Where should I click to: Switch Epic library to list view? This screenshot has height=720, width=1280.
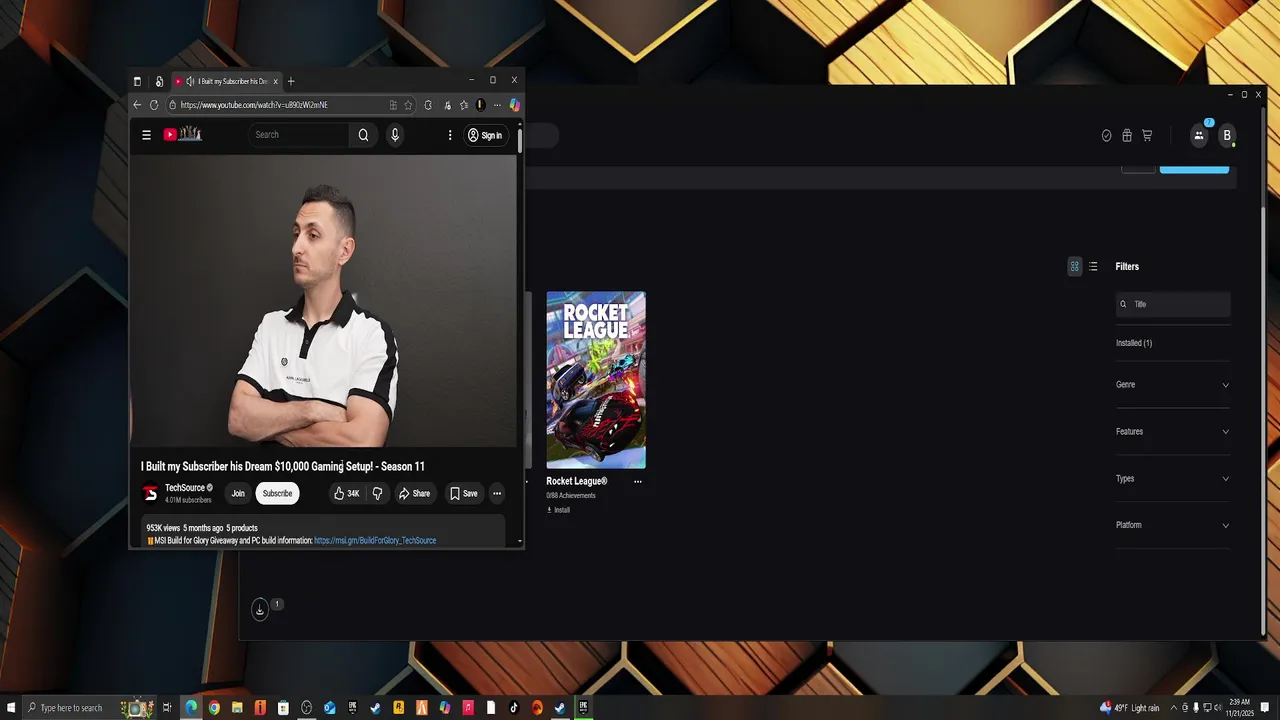point(1093,267)
